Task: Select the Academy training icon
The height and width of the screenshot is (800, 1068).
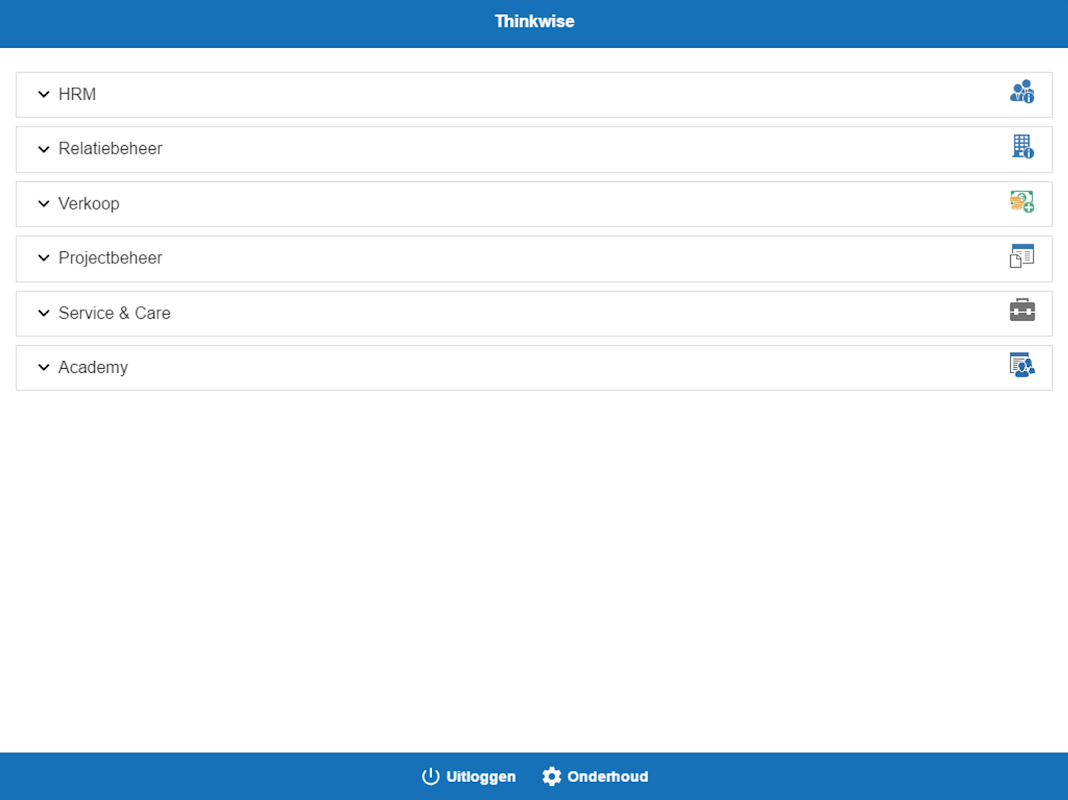Action: coord(1022,365)
